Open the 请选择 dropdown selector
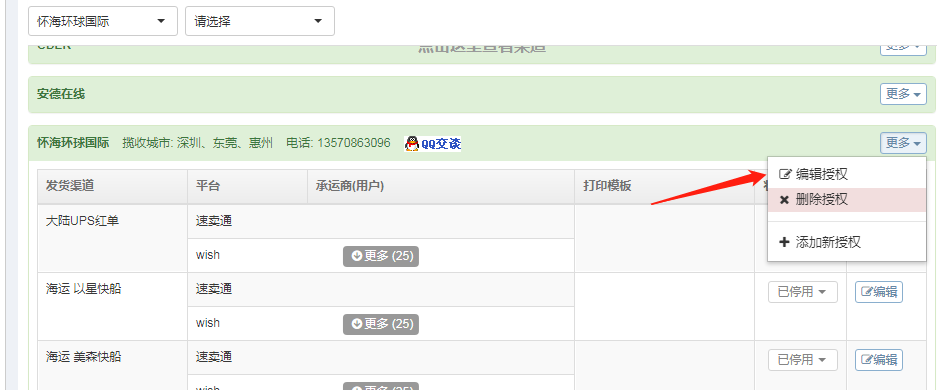This screenshot has width=937, height=390. click(x=259, y=22)
